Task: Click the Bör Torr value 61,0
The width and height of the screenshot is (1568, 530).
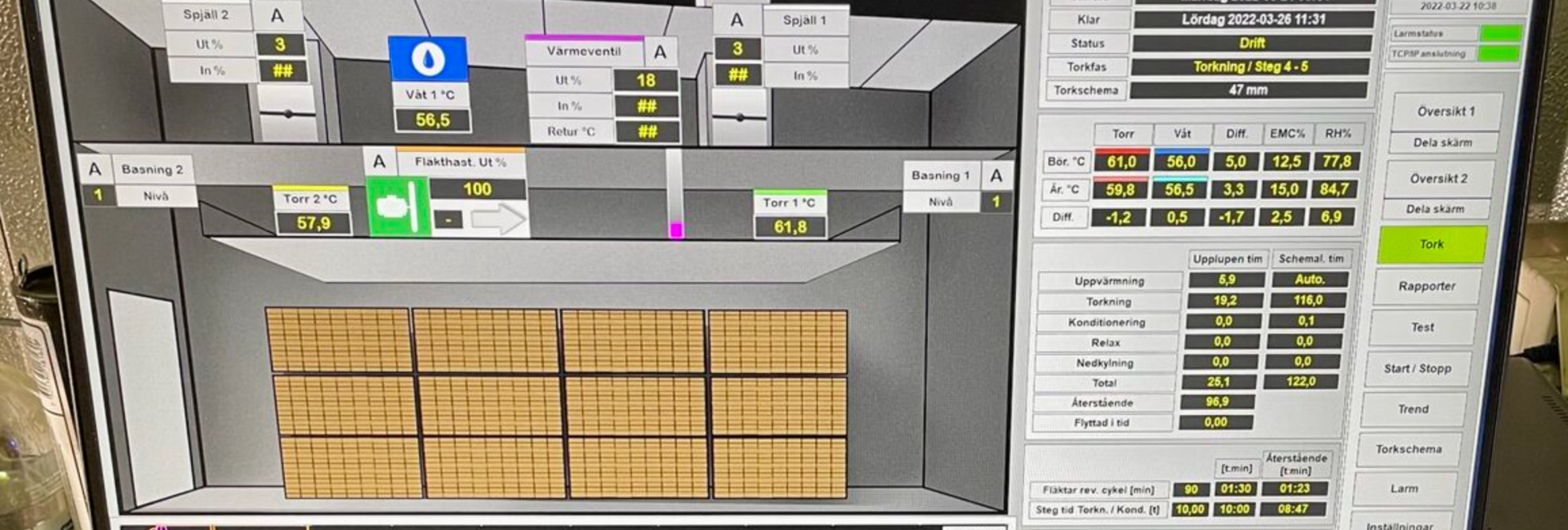Action: [1122, 162]
